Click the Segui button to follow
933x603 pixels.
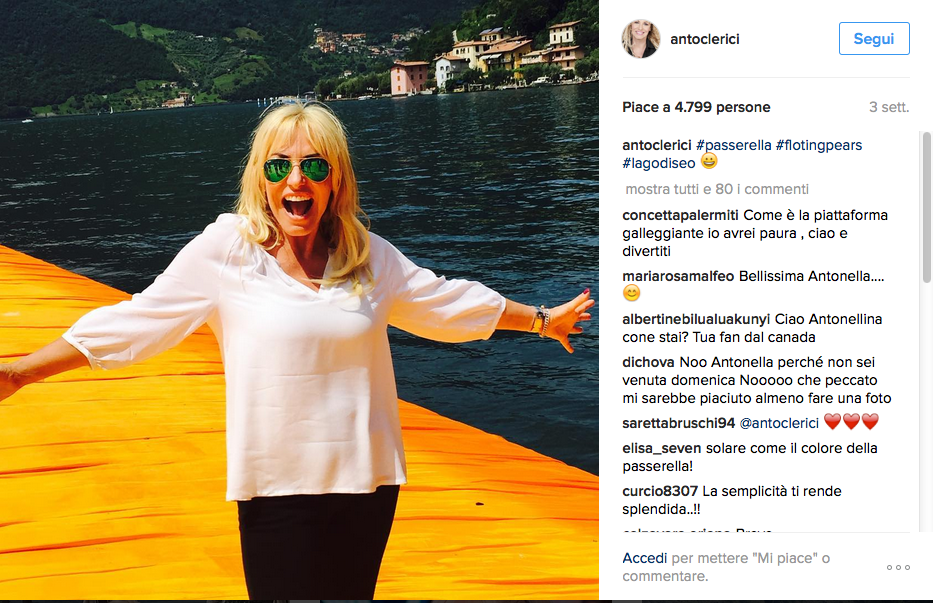[x=873, y=38]
